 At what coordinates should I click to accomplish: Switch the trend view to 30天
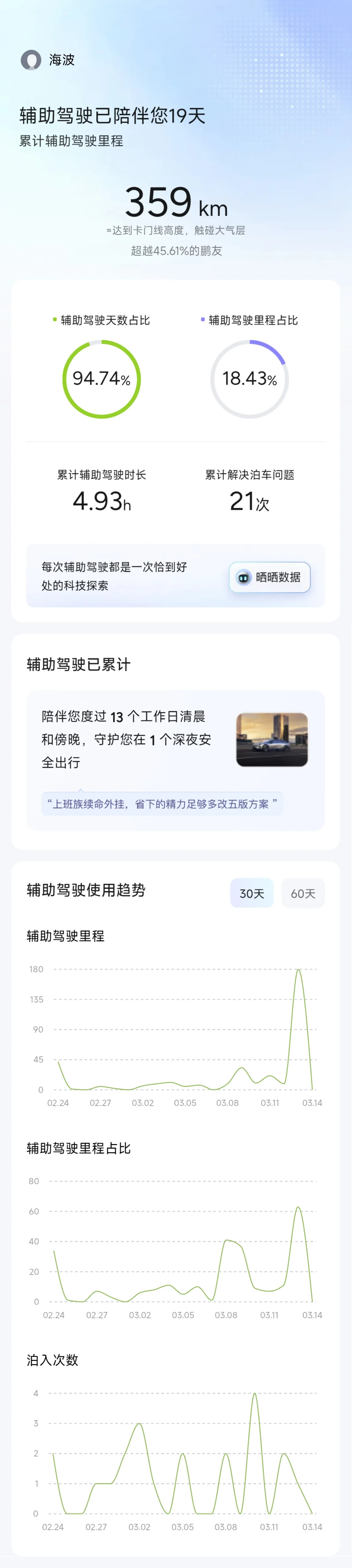252,893
